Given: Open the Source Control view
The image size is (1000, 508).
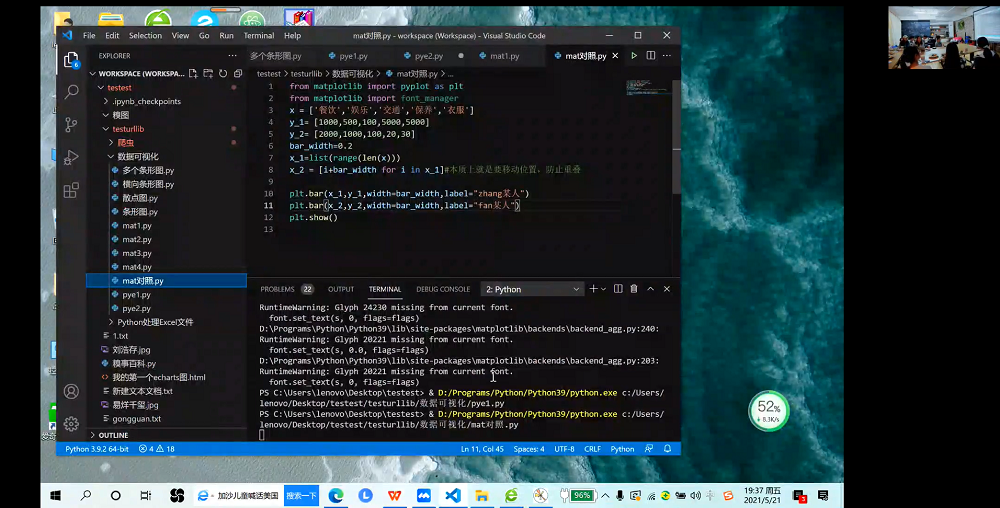Looking at the screenshot, I should (x=71, y=124).
